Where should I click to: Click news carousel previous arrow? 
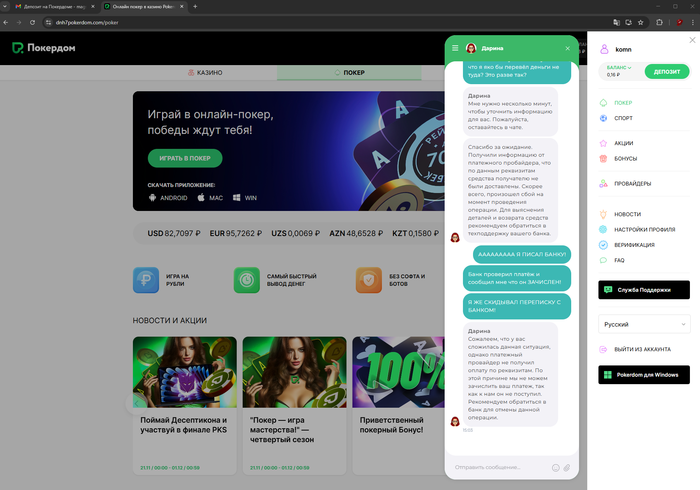pos(137,403)
